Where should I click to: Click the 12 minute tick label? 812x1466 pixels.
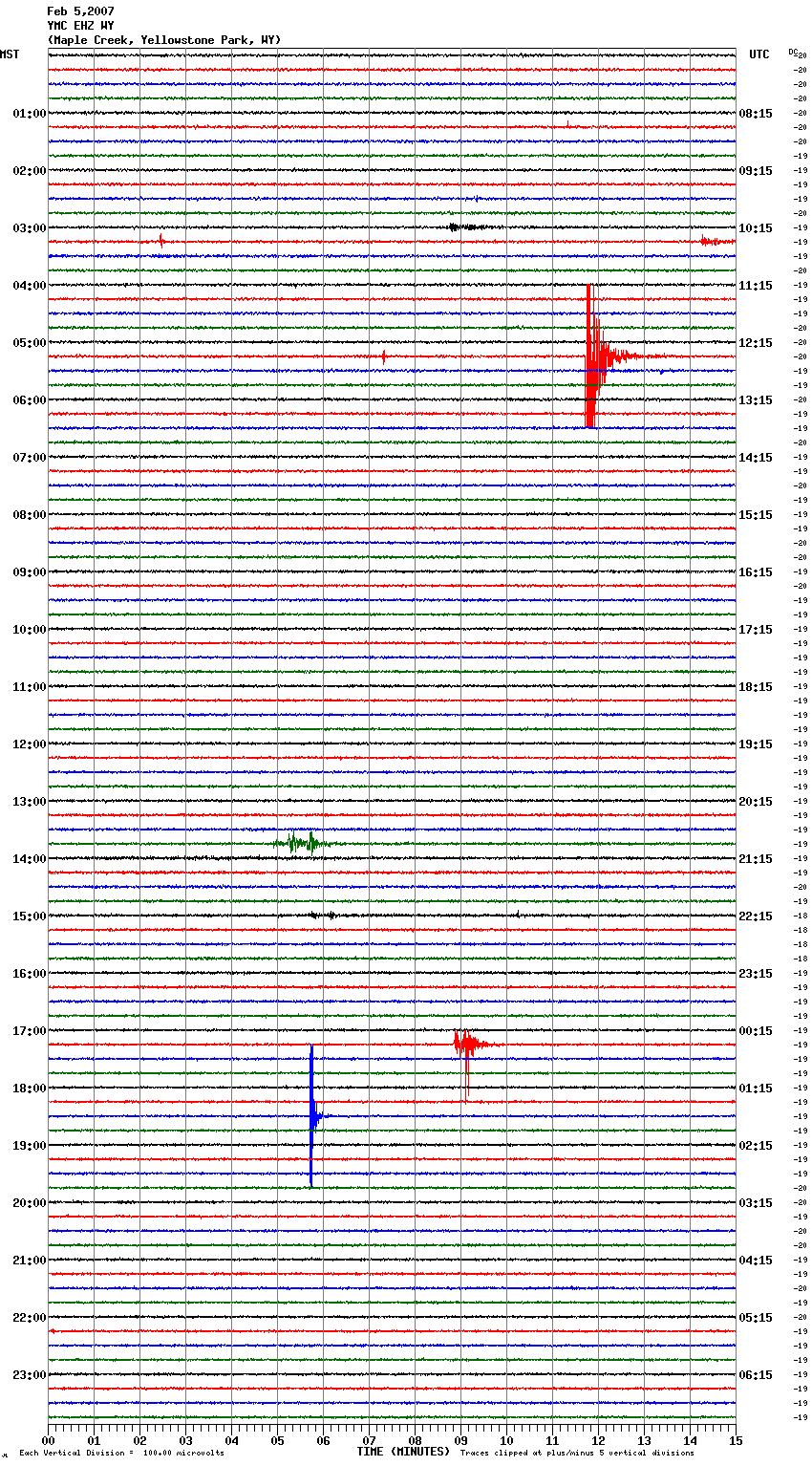tap(598, 1440)
